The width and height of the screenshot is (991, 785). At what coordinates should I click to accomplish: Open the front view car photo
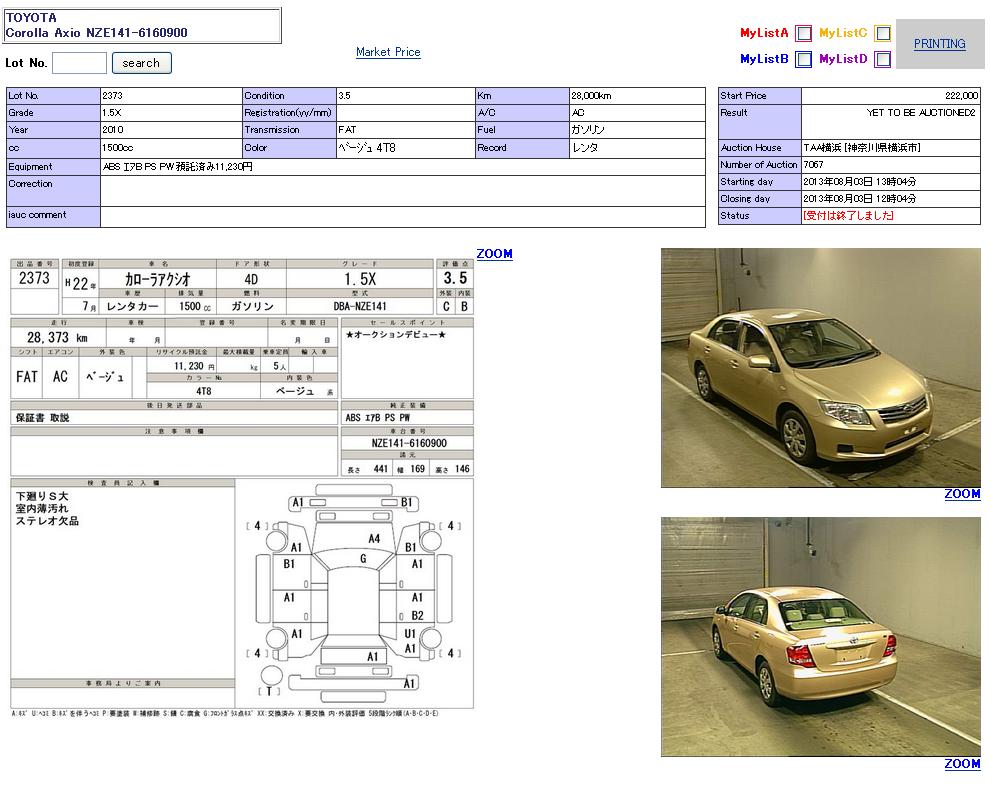[820, 368]
